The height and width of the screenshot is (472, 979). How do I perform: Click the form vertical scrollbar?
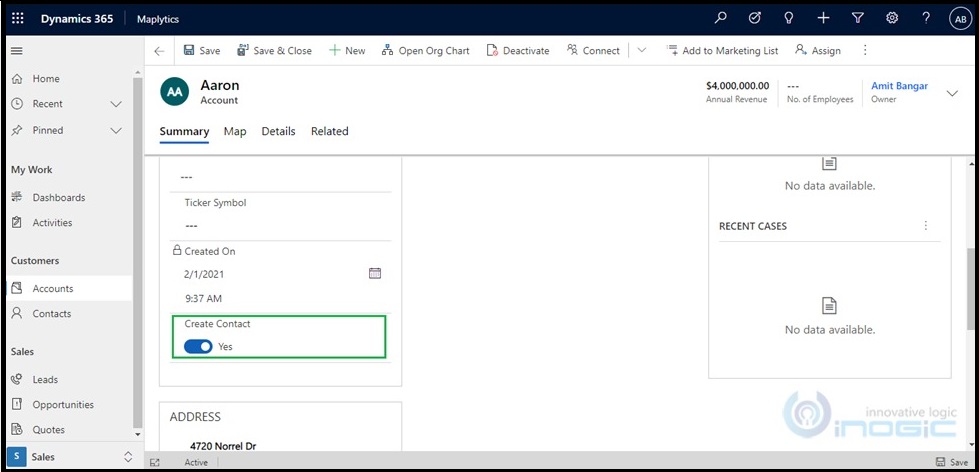pyautogui.click(x=972, y=288)
